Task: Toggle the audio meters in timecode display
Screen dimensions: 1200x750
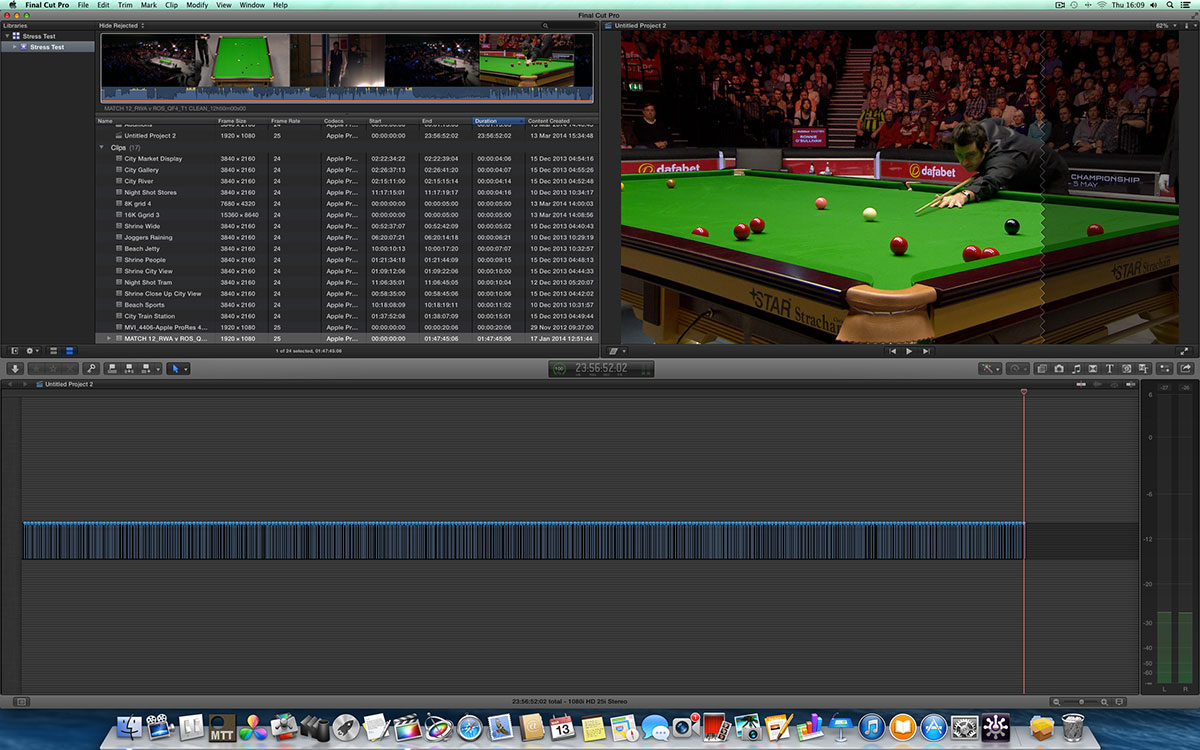Action: pos(645,369)
